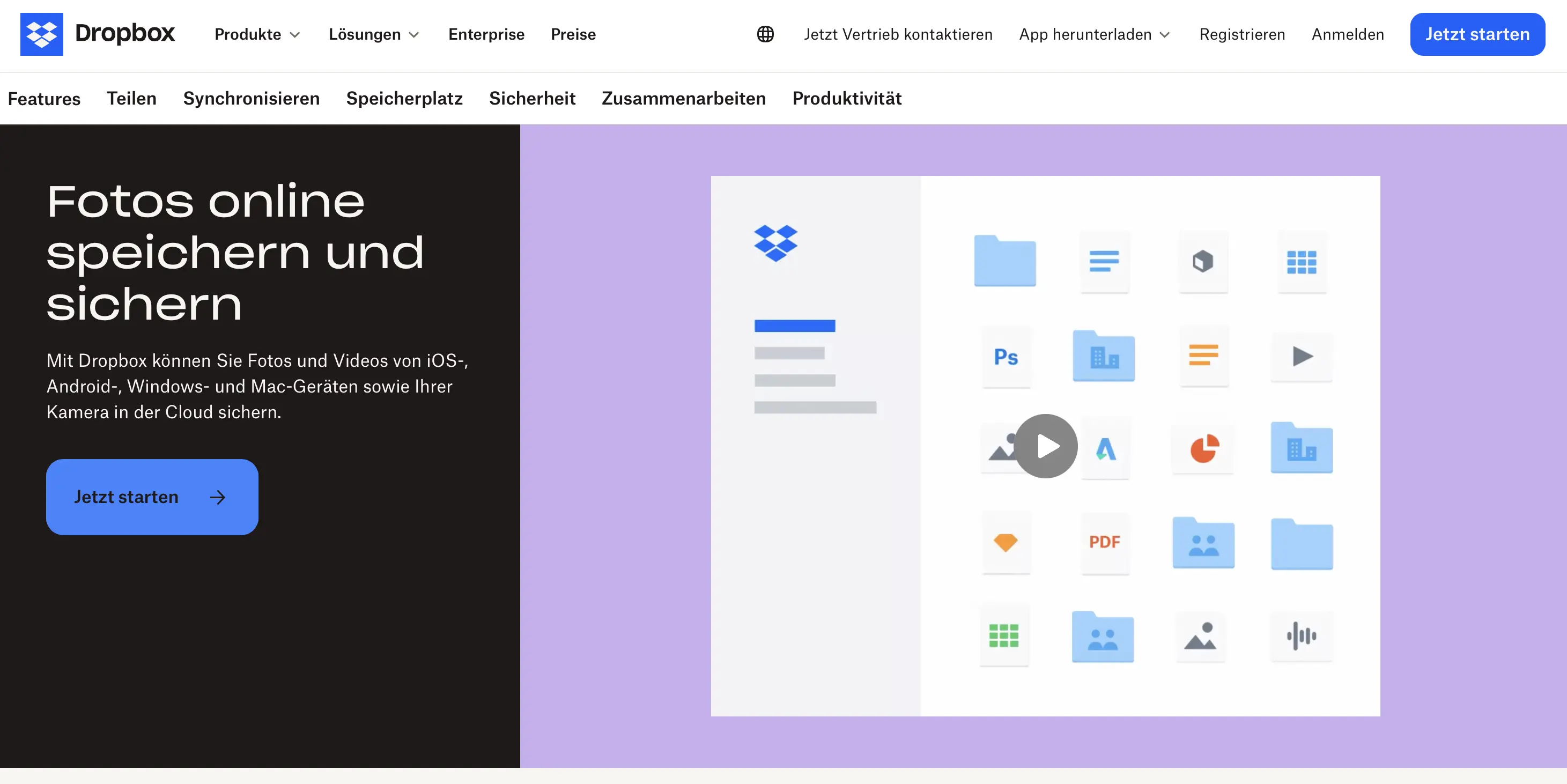1567x784 pixels.
Task: Click the Ps Photoshop file icon
Action: pyautogui.click(x=1006, y=357)
